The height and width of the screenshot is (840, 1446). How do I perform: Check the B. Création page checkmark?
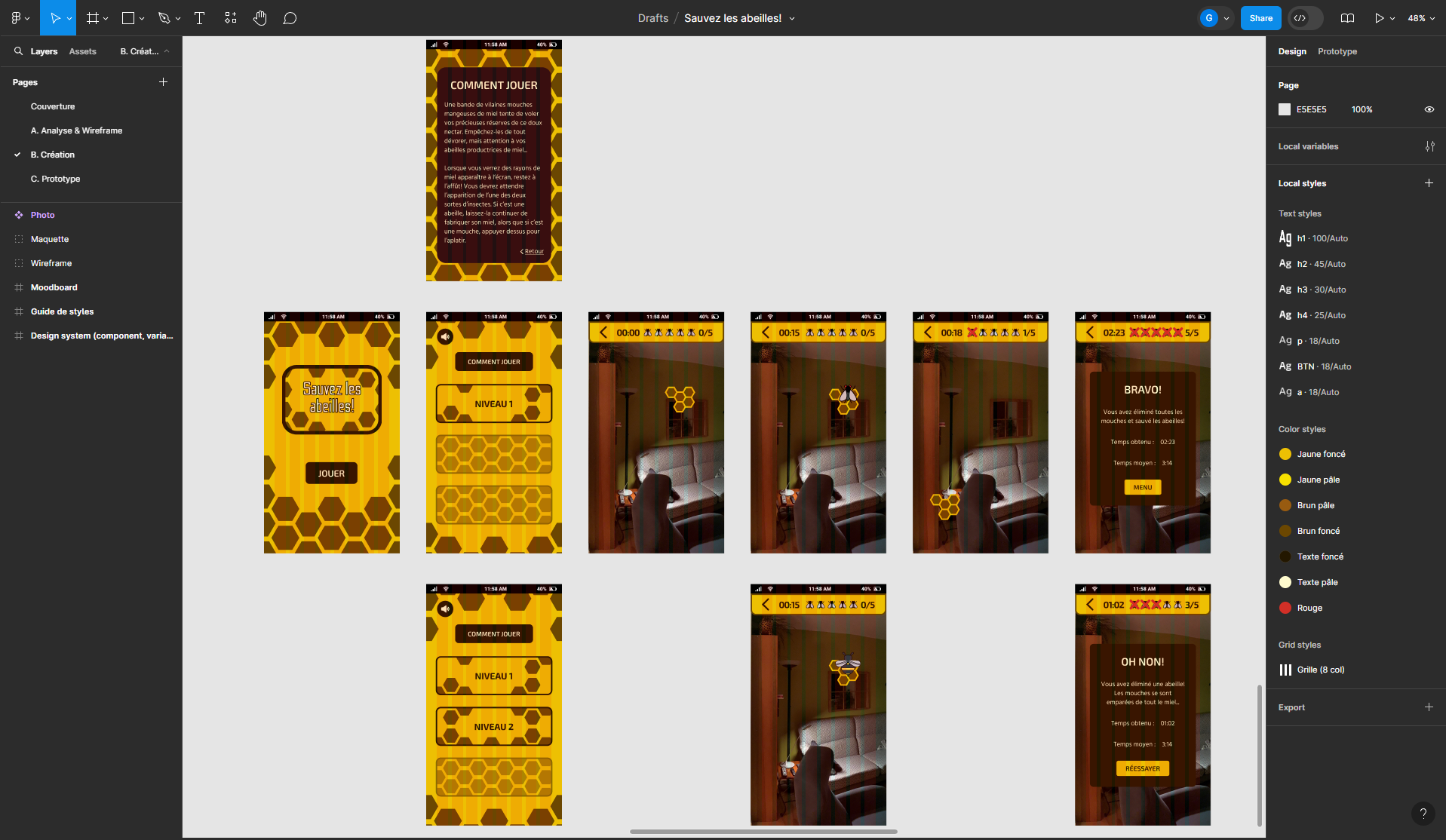17,155
